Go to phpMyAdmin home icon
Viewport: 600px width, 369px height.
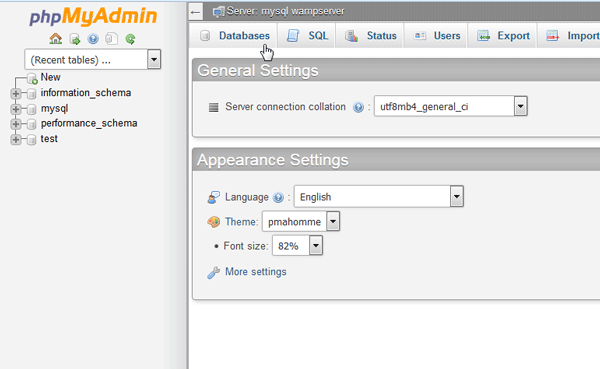(x=55, y=39)
